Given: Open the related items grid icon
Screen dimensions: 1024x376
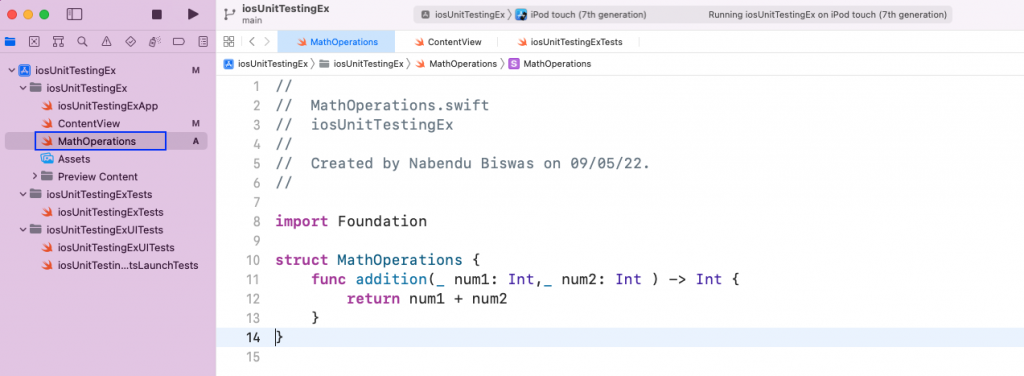Looking at the screenshot, I should click(x=229, y=42).
